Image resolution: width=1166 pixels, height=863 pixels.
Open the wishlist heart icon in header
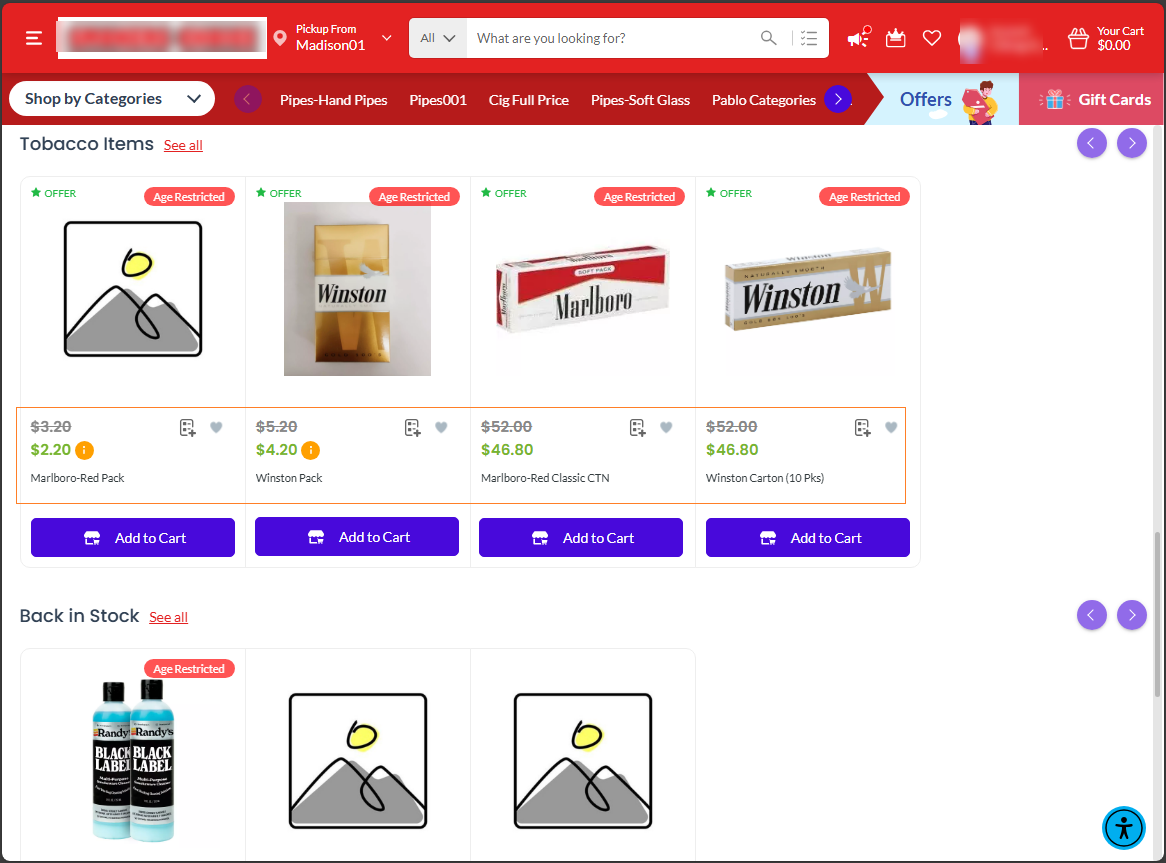[x=932, y=38]
